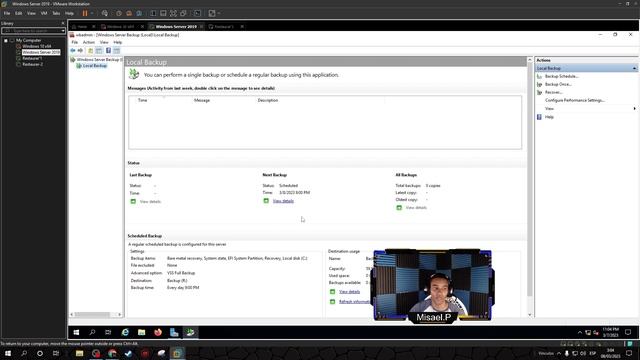Click the thumbnail bar toggle toolbar icon

coord(163,13)
